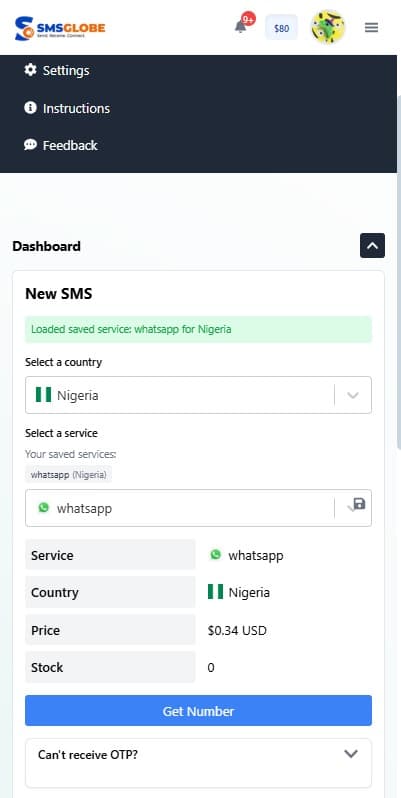
Task: Open the country dropdown arrow
Action: (x=353, y=395)
